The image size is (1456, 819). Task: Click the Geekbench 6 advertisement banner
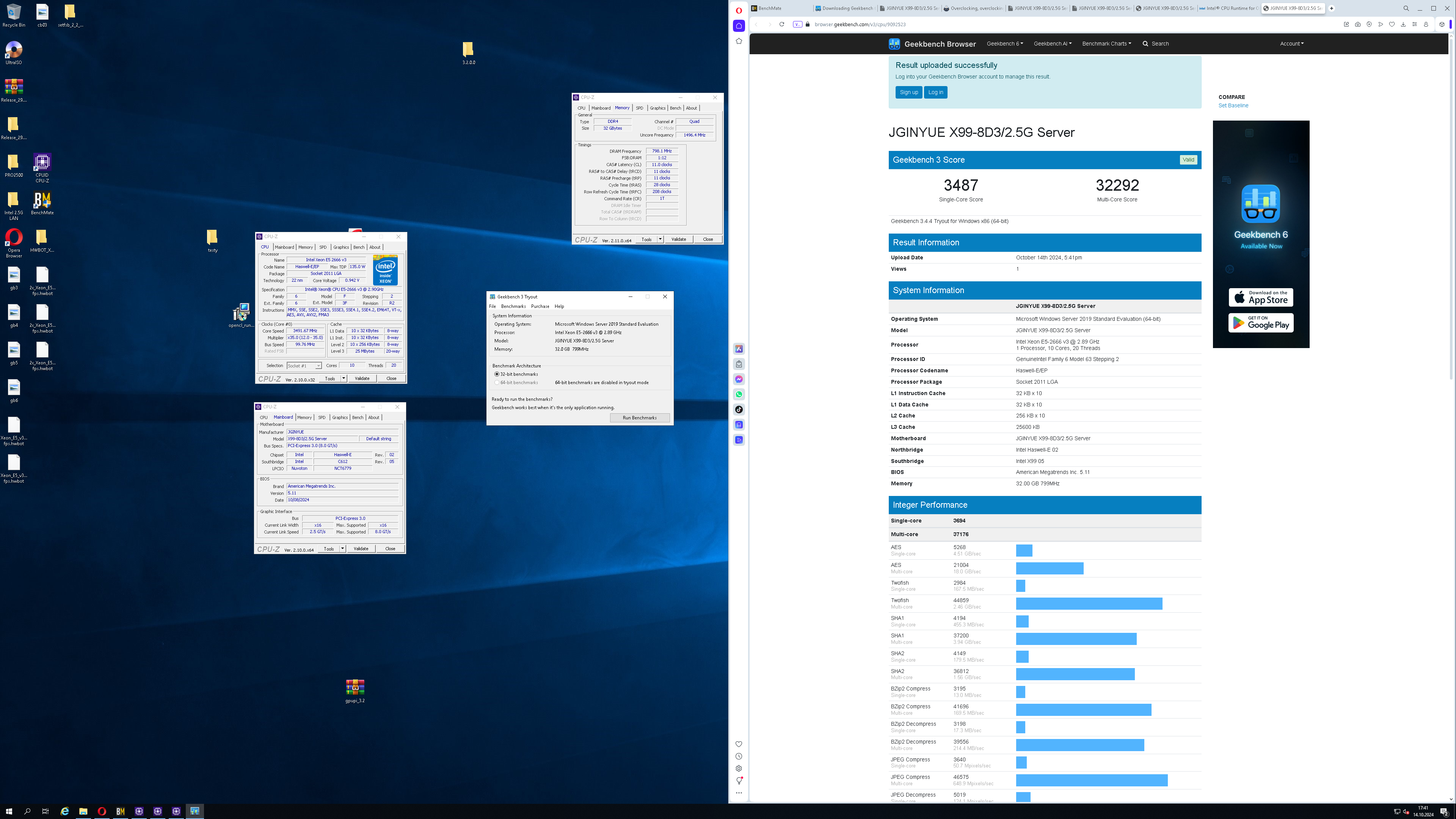[x=1260, y=234]
